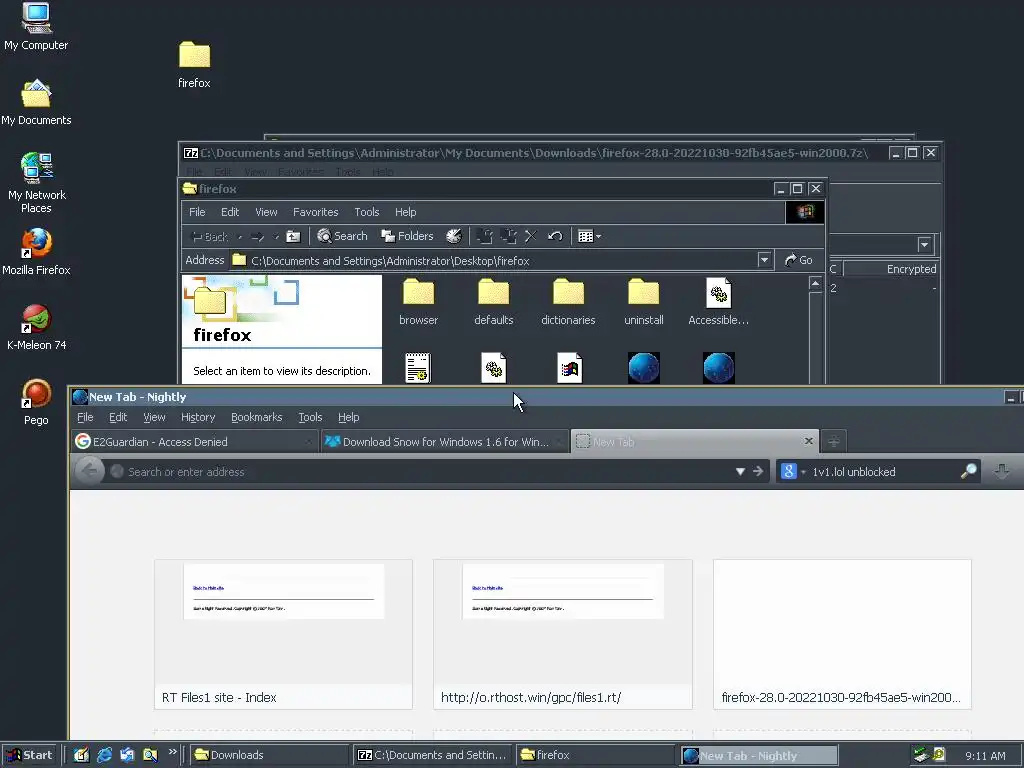Open the Google search engine dropdown
The width and height of the screenshot is (1024, 768).
pyautogui.click(x=792, y=472)
